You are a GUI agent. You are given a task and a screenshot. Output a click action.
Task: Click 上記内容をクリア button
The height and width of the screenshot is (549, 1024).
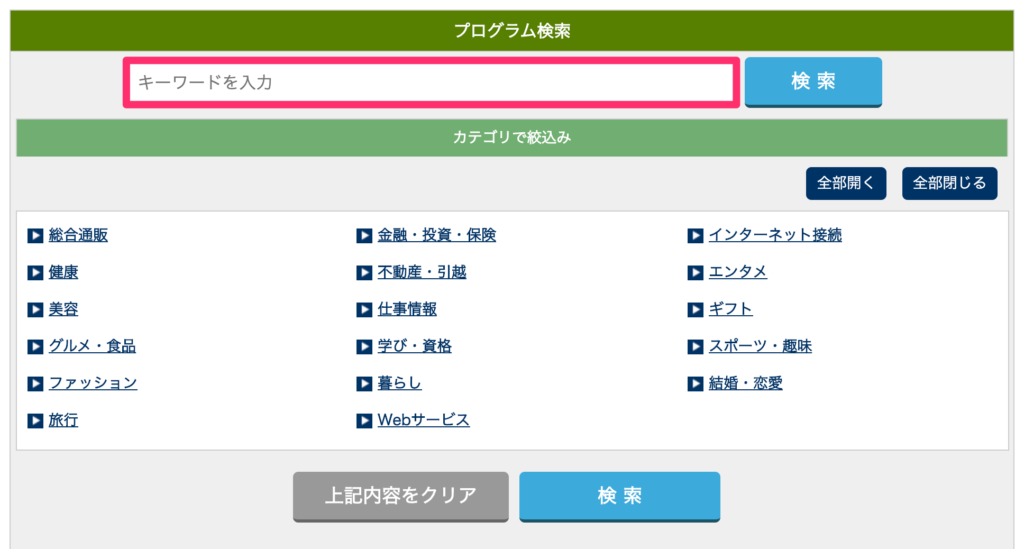(x=400, y=496)
